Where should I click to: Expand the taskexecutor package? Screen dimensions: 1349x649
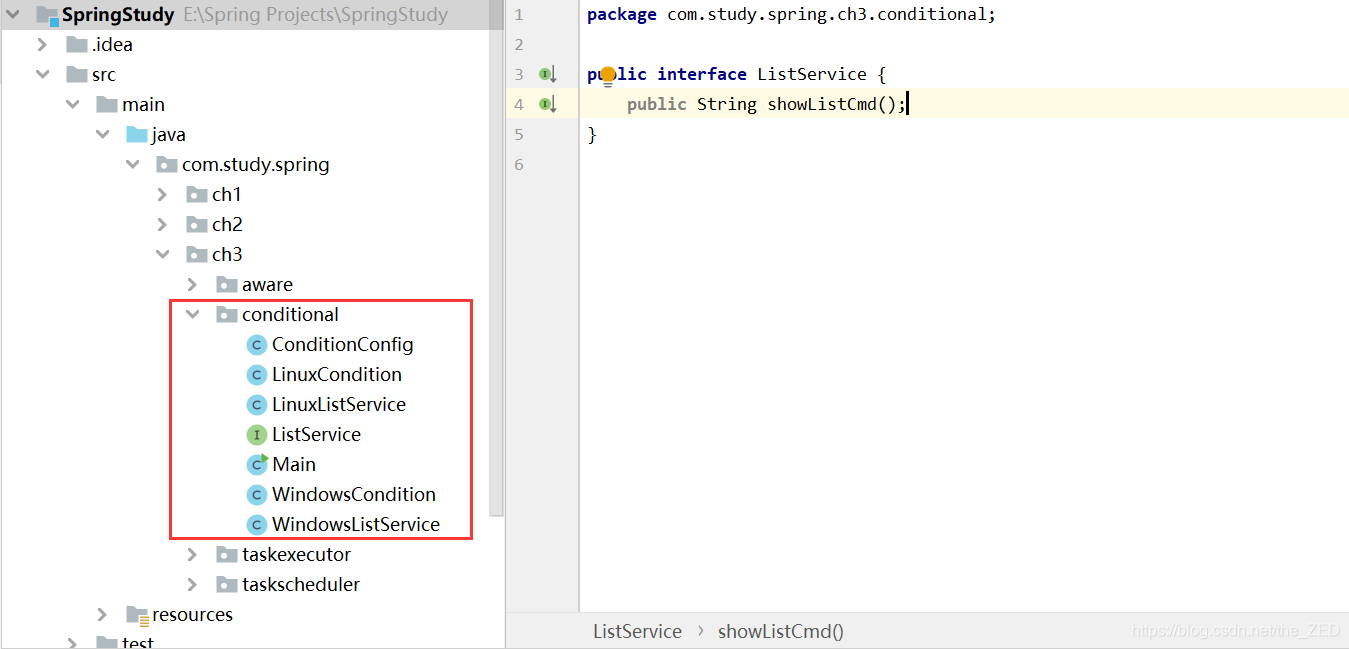193,554
